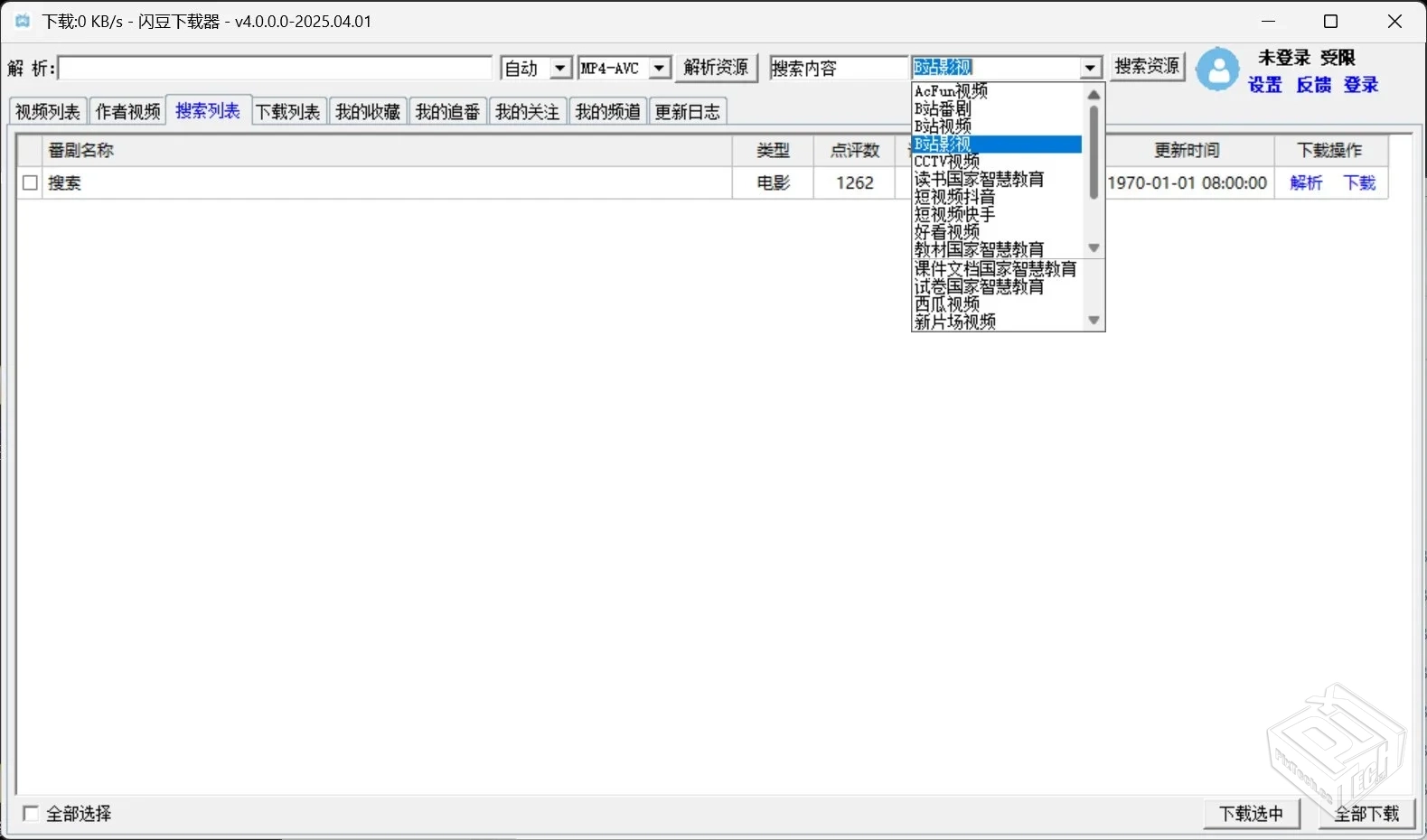The height and width of the screenshot is (840, 1427).
Task: Collapse the B站影视 source dropdown arrow
Action: tap(1091, 68)
